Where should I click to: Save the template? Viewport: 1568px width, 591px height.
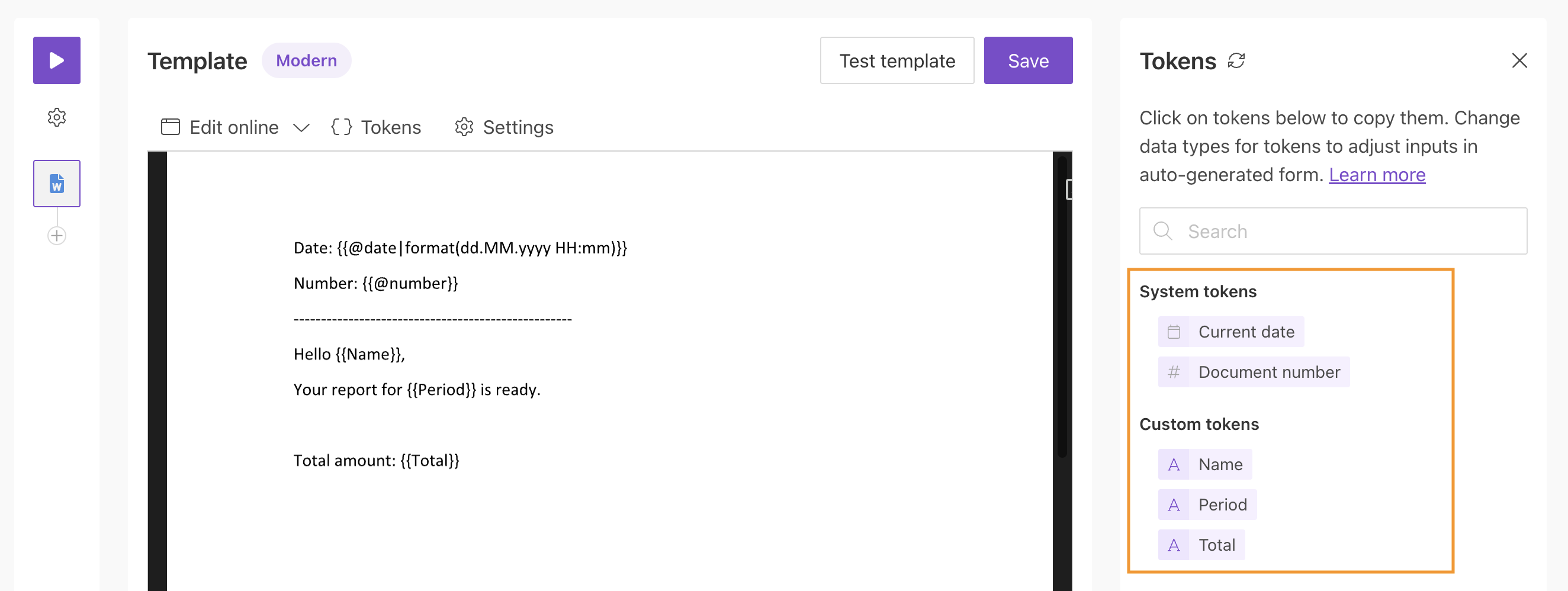click(1027, 60)
